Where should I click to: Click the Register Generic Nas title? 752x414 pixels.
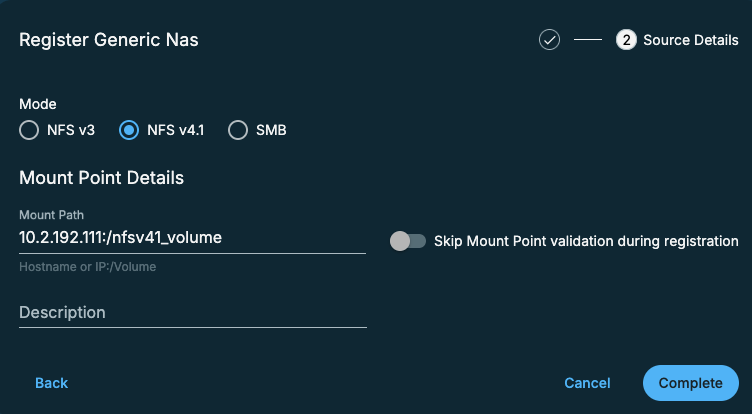click(x=115, y=41)
